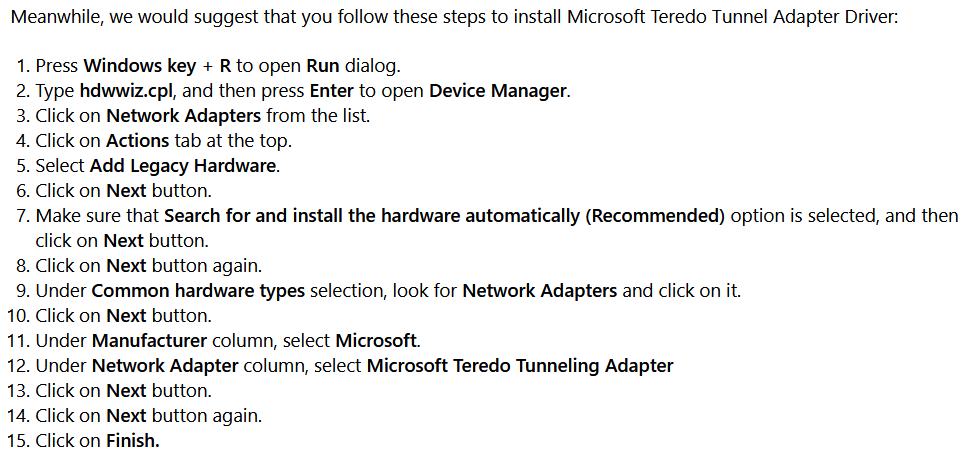
Task: Click the bold 'Run' word in step 1
Action: pyautogui.click(x=323, y=66)
